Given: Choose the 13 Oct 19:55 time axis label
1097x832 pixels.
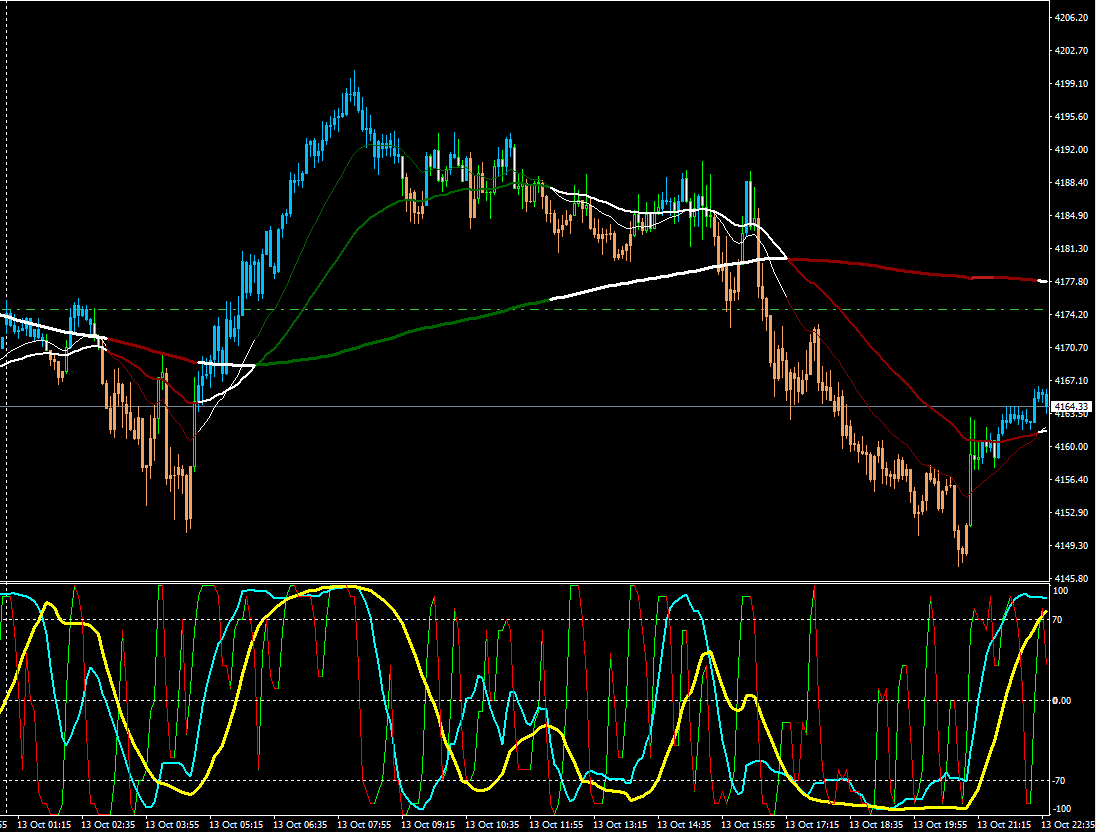Looking at the screenshot, I should coord(940,825).
